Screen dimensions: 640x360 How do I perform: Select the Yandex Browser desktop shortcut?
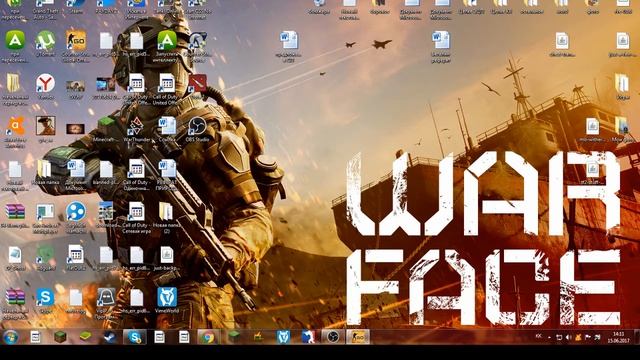(45, 84)
